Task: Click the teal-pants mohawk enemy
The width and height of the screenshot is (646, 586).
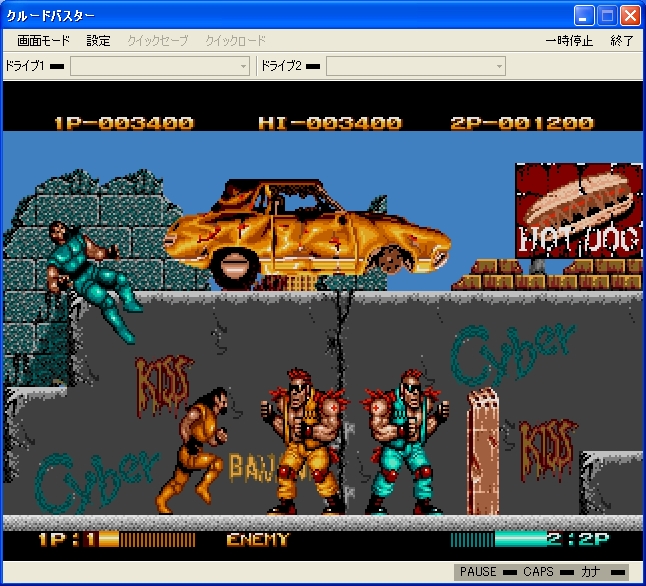Action: [x=404, y=442]
